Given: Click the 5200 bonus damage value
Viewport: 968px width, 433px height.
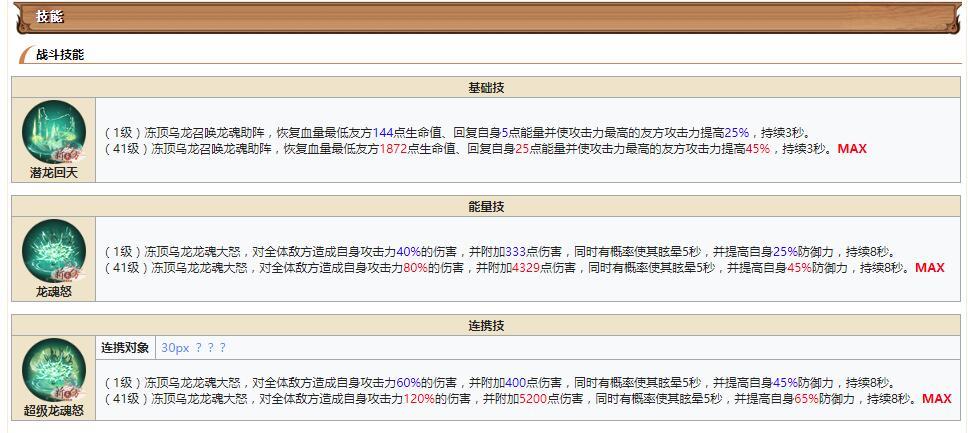Looking at the screenshot, I should coord(533,399).
